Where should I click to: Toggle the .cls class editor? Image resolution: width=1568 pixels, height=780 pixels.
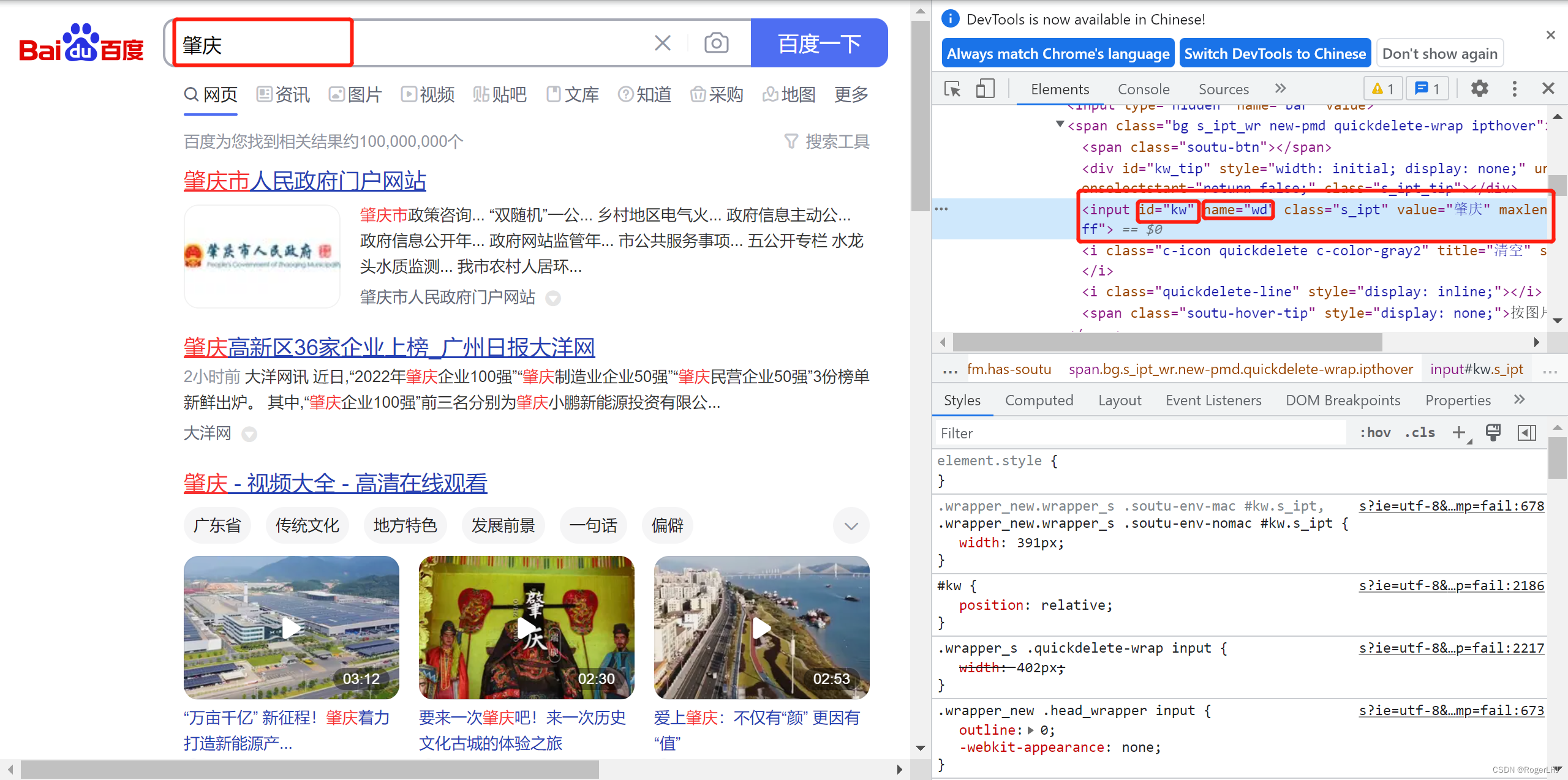pyautogui.click(x=1420, y=433)
